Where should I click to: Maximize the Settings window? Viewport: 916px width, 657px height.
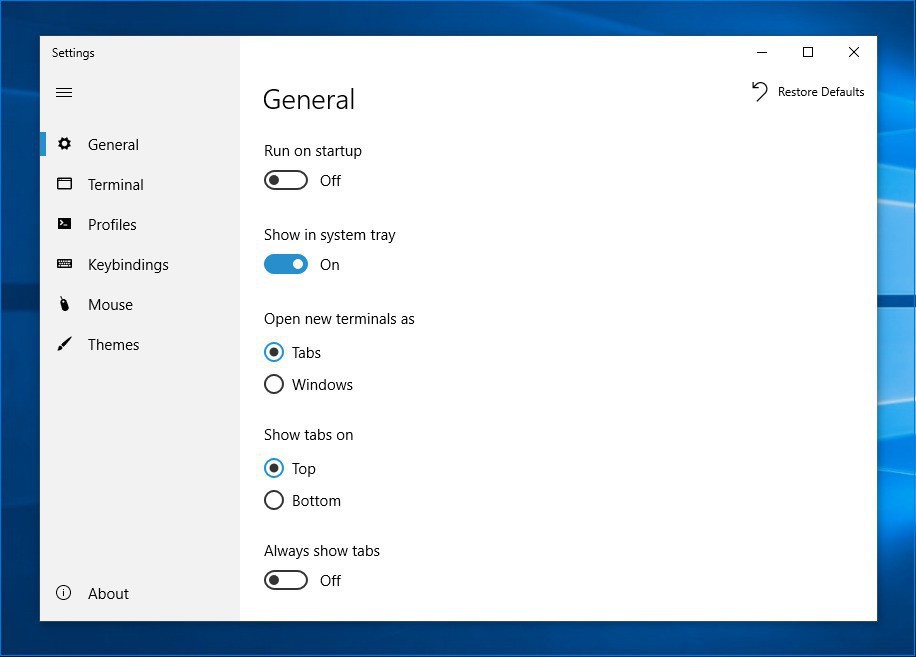point(808,52)
